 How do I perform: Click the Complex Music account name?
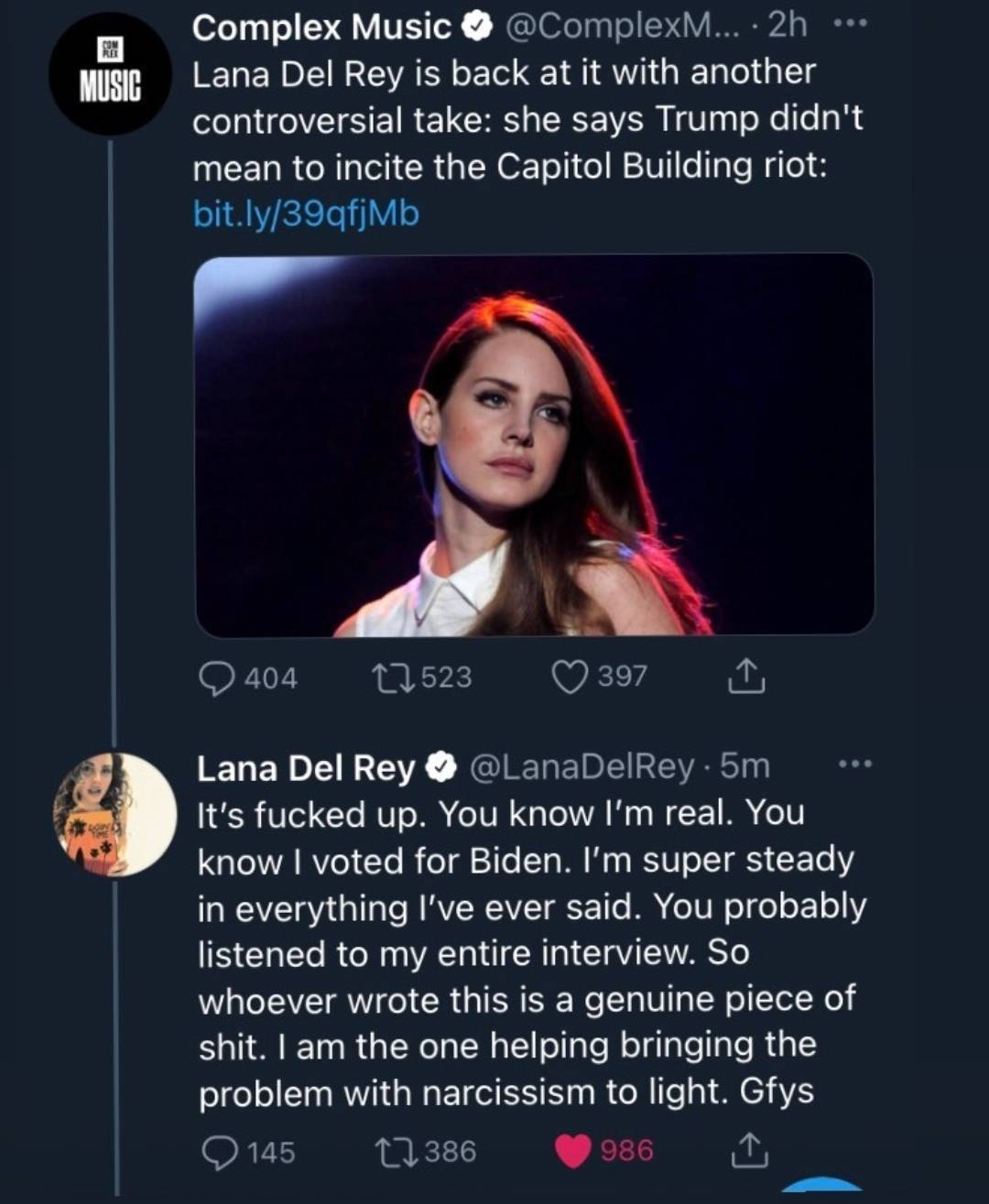pos(322,27)
